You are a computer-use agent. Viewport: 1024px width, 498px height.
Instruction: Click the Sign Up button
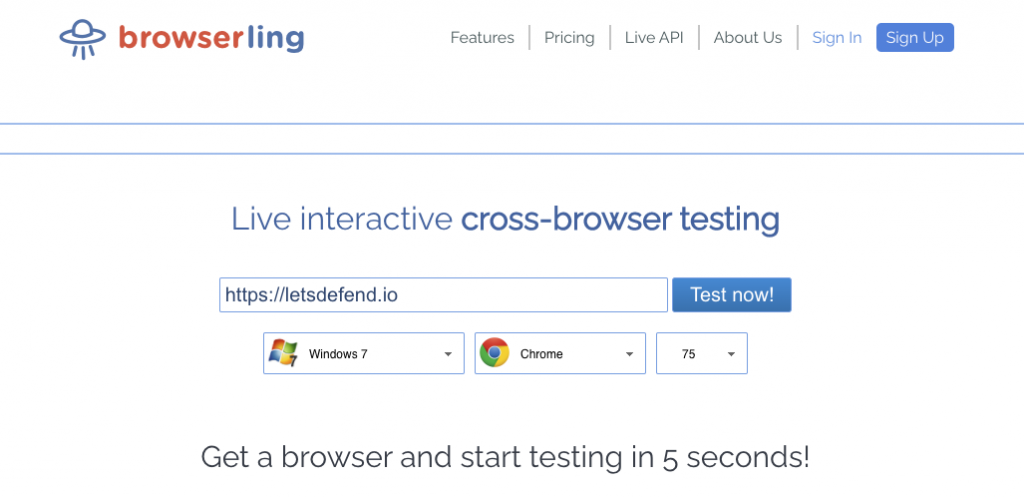click(x=915, y=37)
